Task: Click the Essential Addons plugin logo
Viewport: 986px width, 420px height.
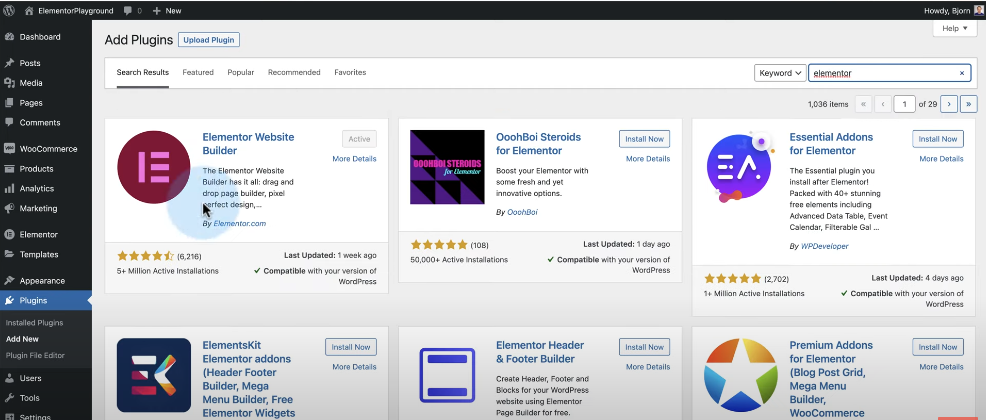Action: point(741,167)
